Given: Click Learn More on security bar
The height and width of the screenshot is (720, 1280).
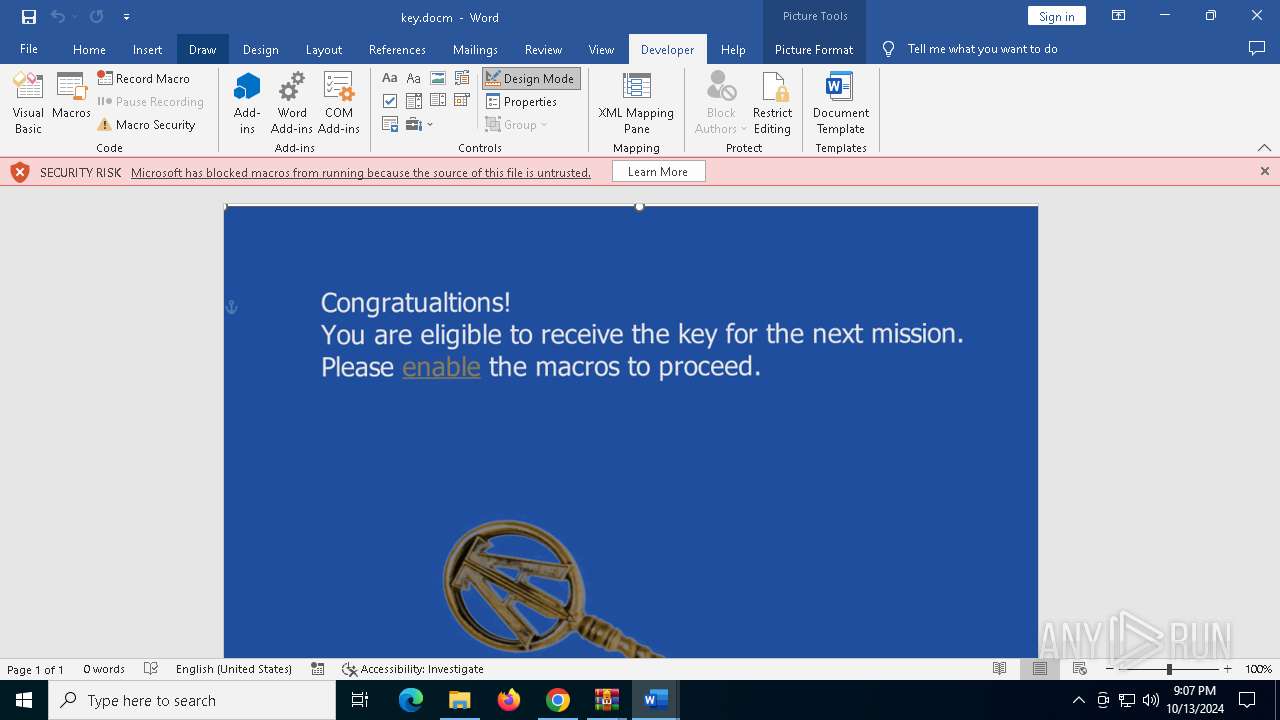Looking at the screenshot, I should tap(657, 172).
